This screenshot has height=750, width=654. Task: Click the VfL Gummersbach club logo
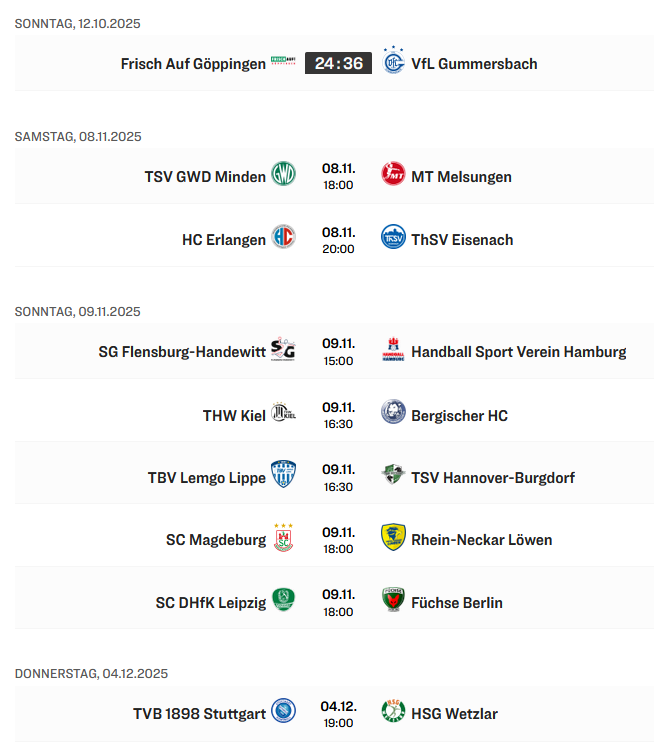[393, 62]
